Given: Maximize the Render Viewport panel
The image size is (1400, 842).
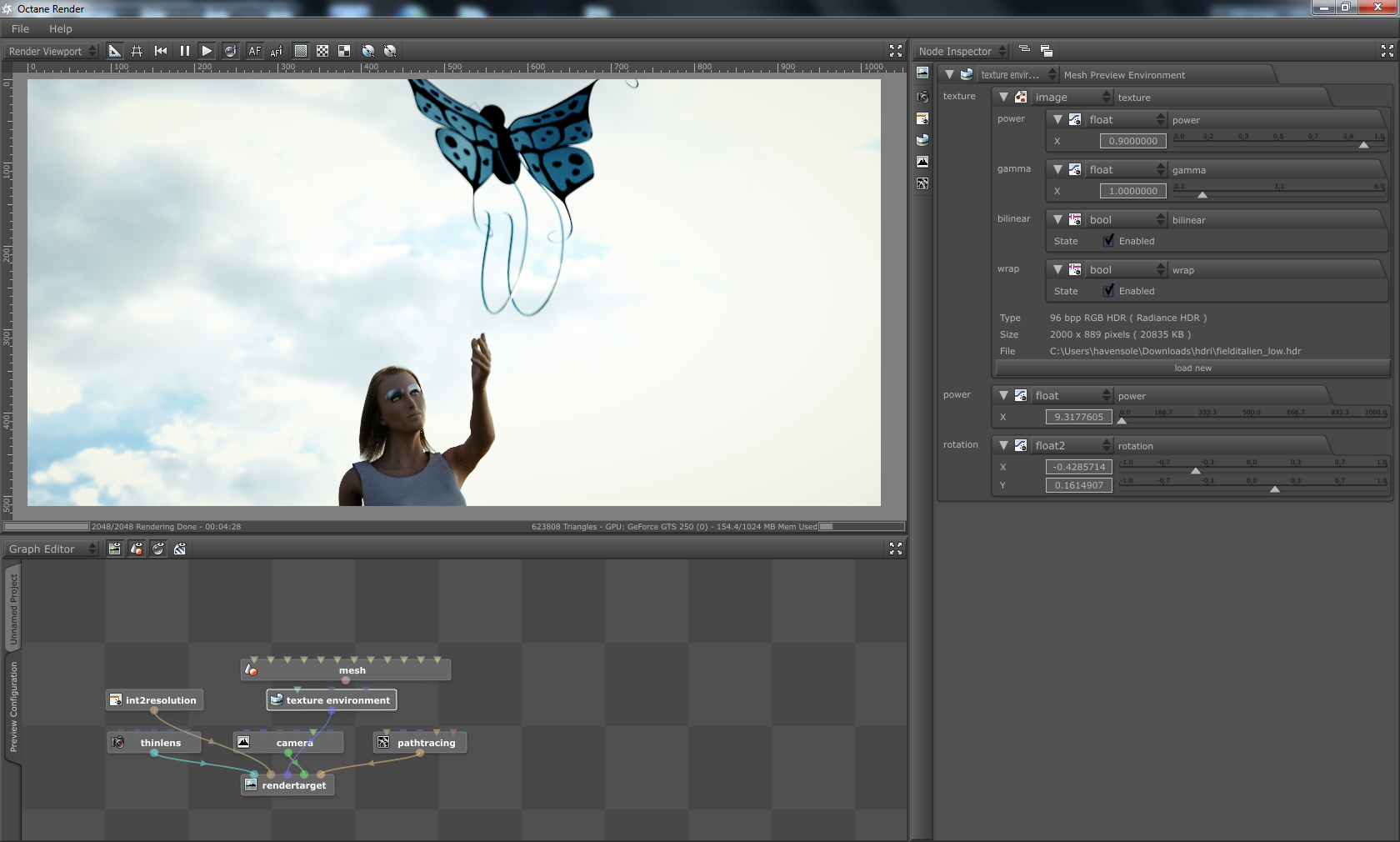Looking at the screenshot, I should point(896,51).
